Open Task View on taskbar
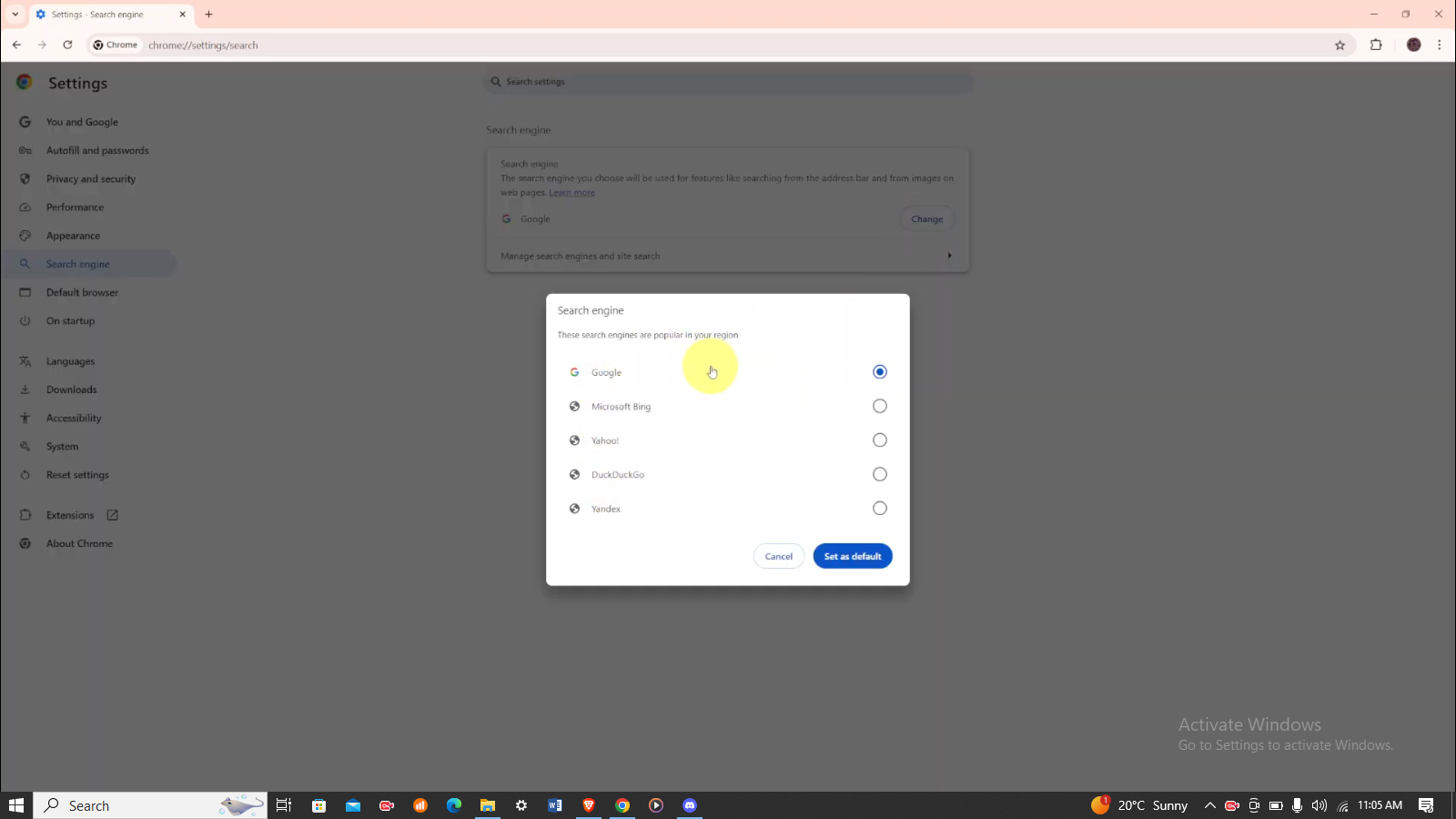 [284, 805]
